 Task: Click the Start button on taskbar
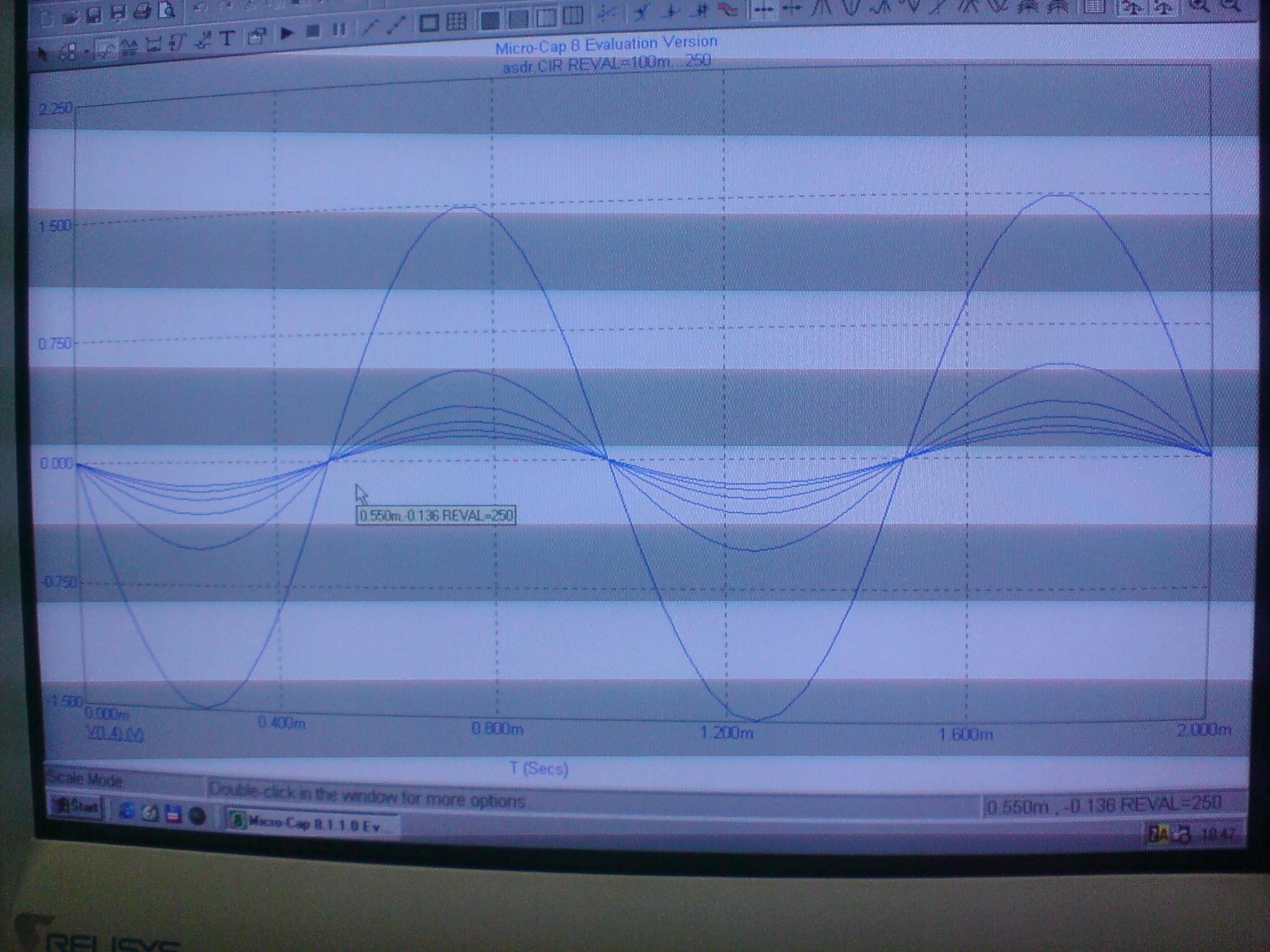[76, 808]
